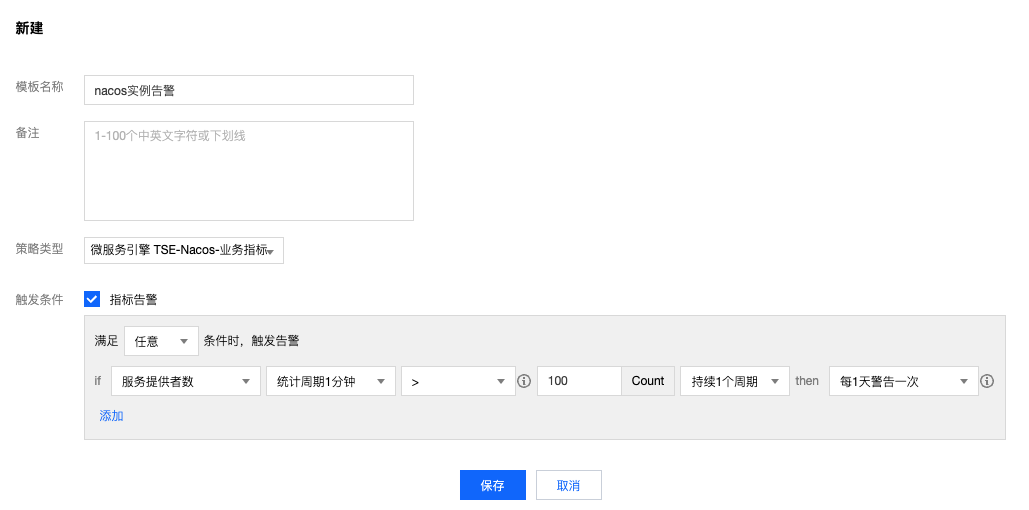The height and width of the screenshot is (510, 1029).
Task: Click the 指标告警 label text
Action: pos(133,300)
